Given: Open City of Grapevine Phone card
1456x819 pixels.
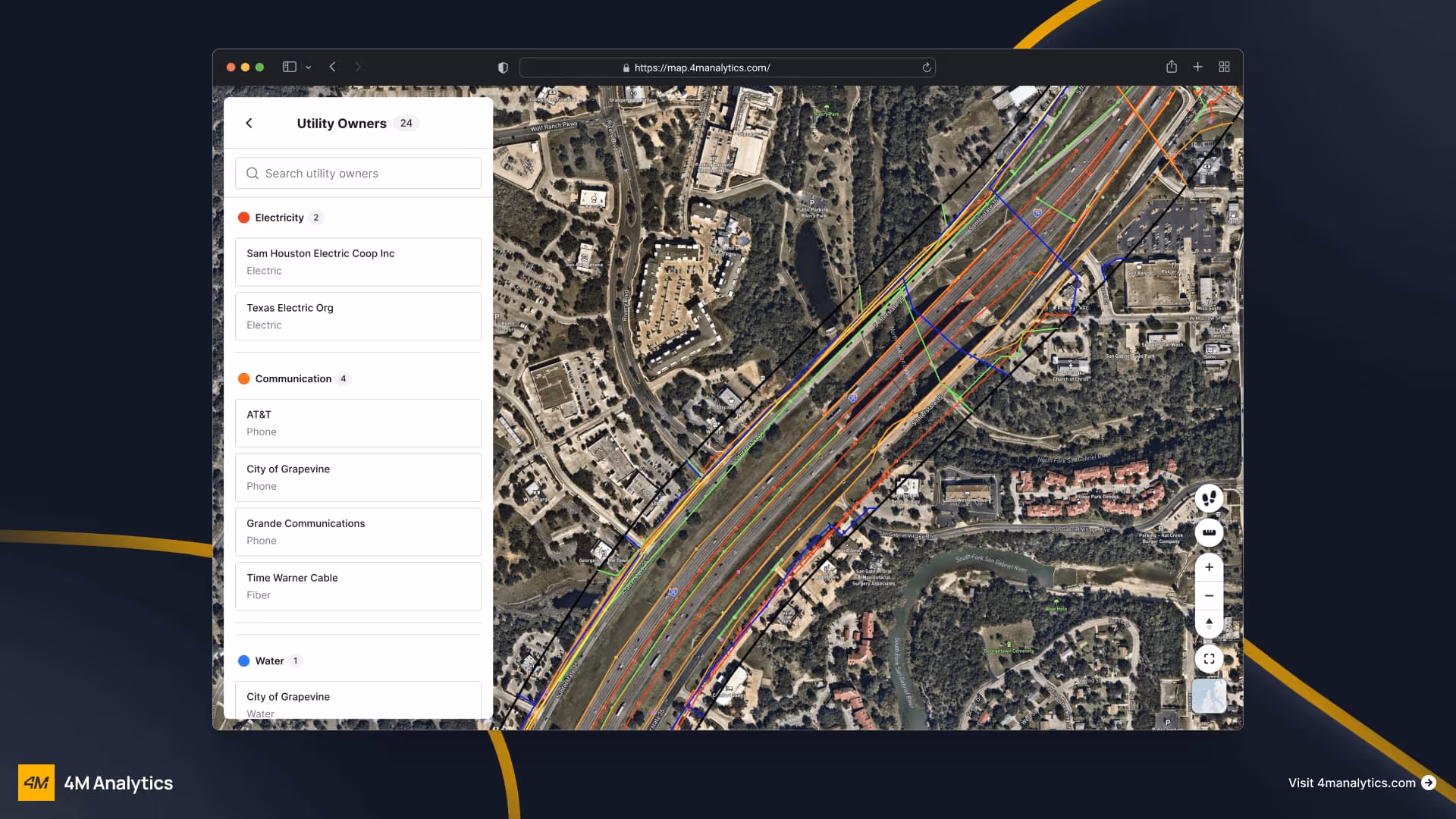Looking at the screenshot, I should (x=358, y=478).
